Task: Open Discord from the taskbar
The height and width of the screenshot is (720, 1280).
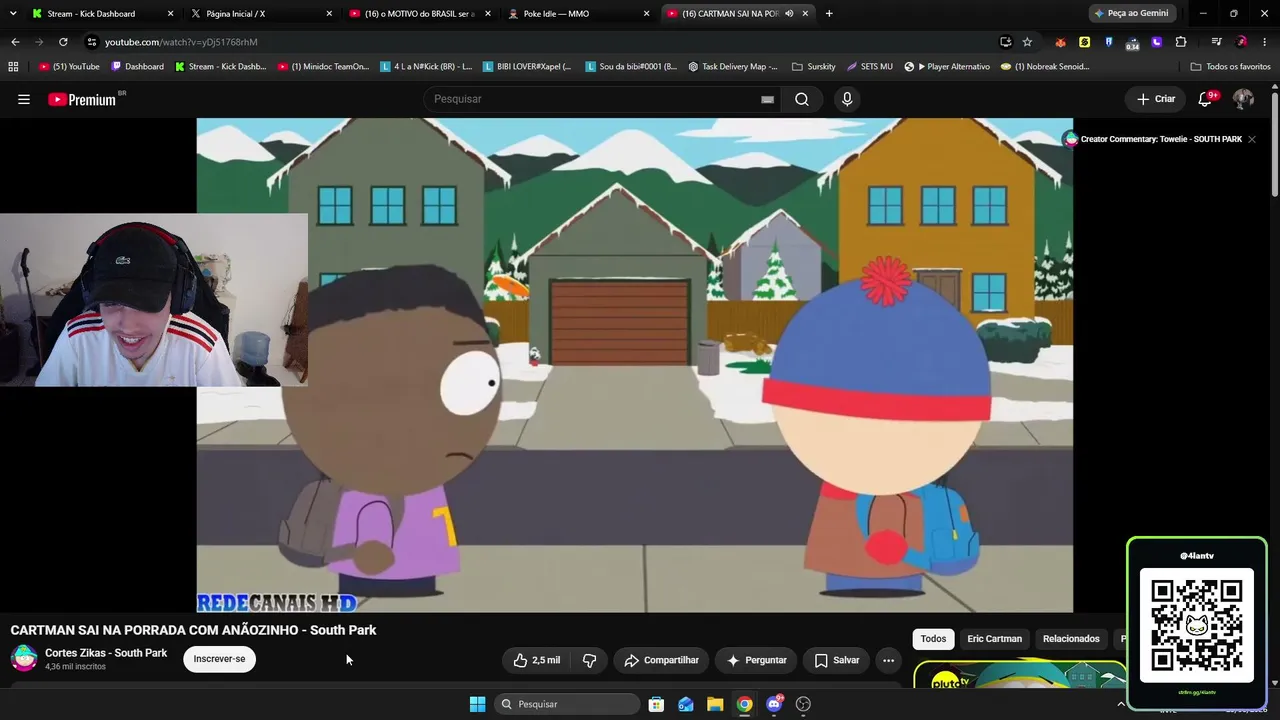Action: (774, 704)
